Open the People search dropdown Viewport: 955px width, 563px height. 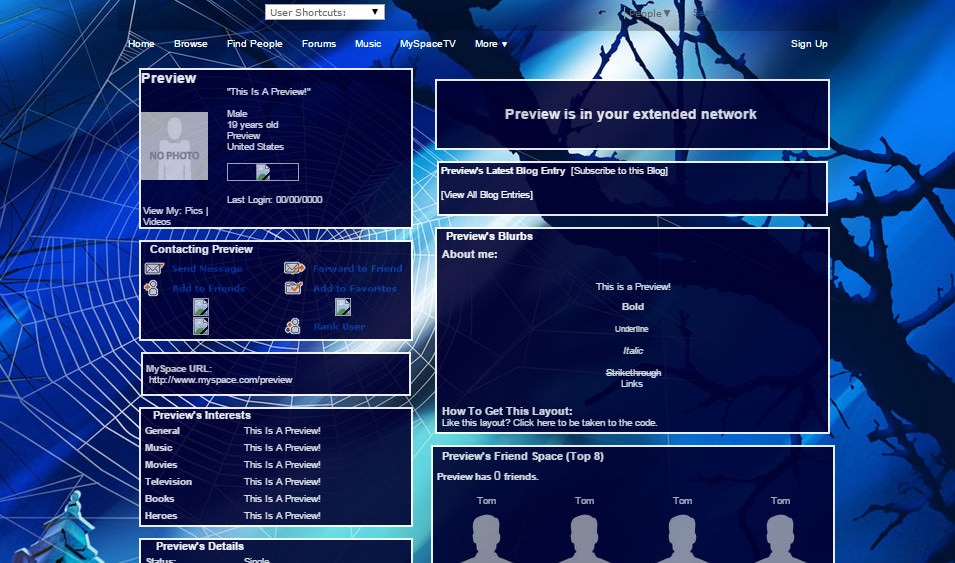(649, 13)
